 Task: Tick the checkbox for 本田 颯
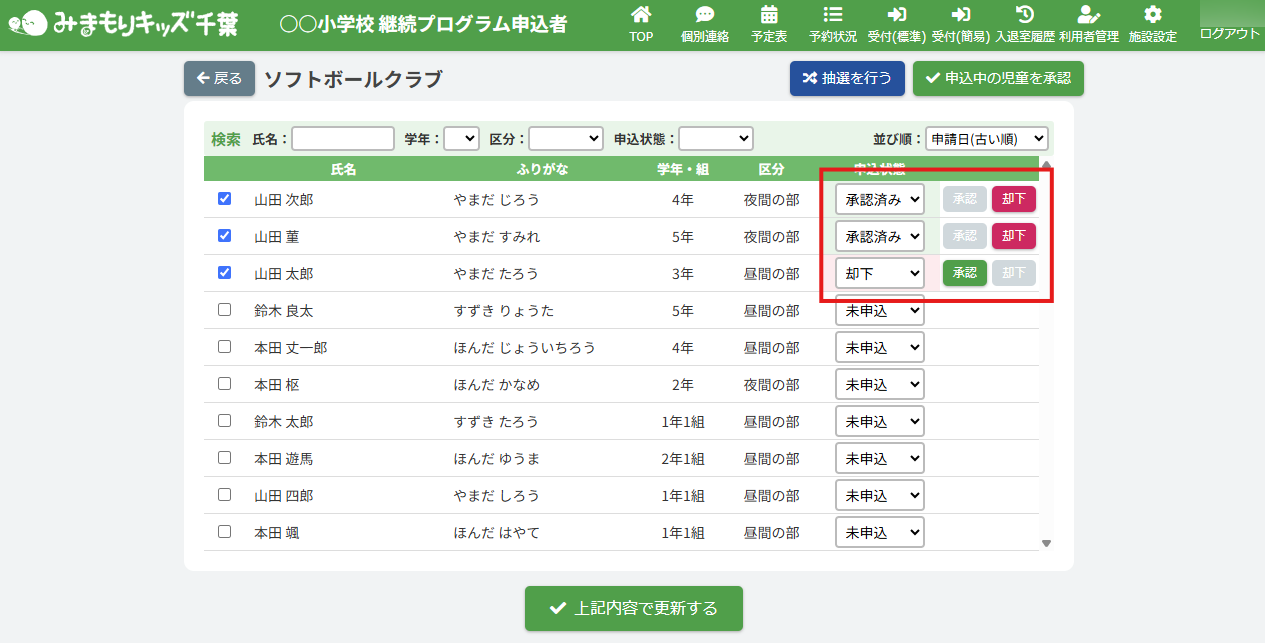[224, 532]
